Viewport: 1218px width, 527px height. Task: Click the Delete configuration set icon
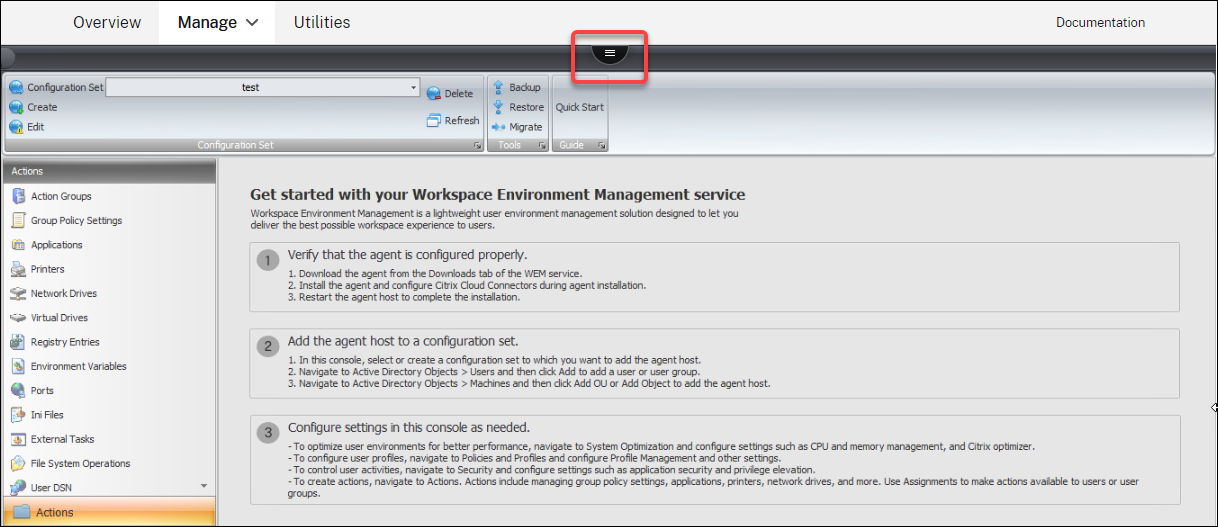[434, 94]
